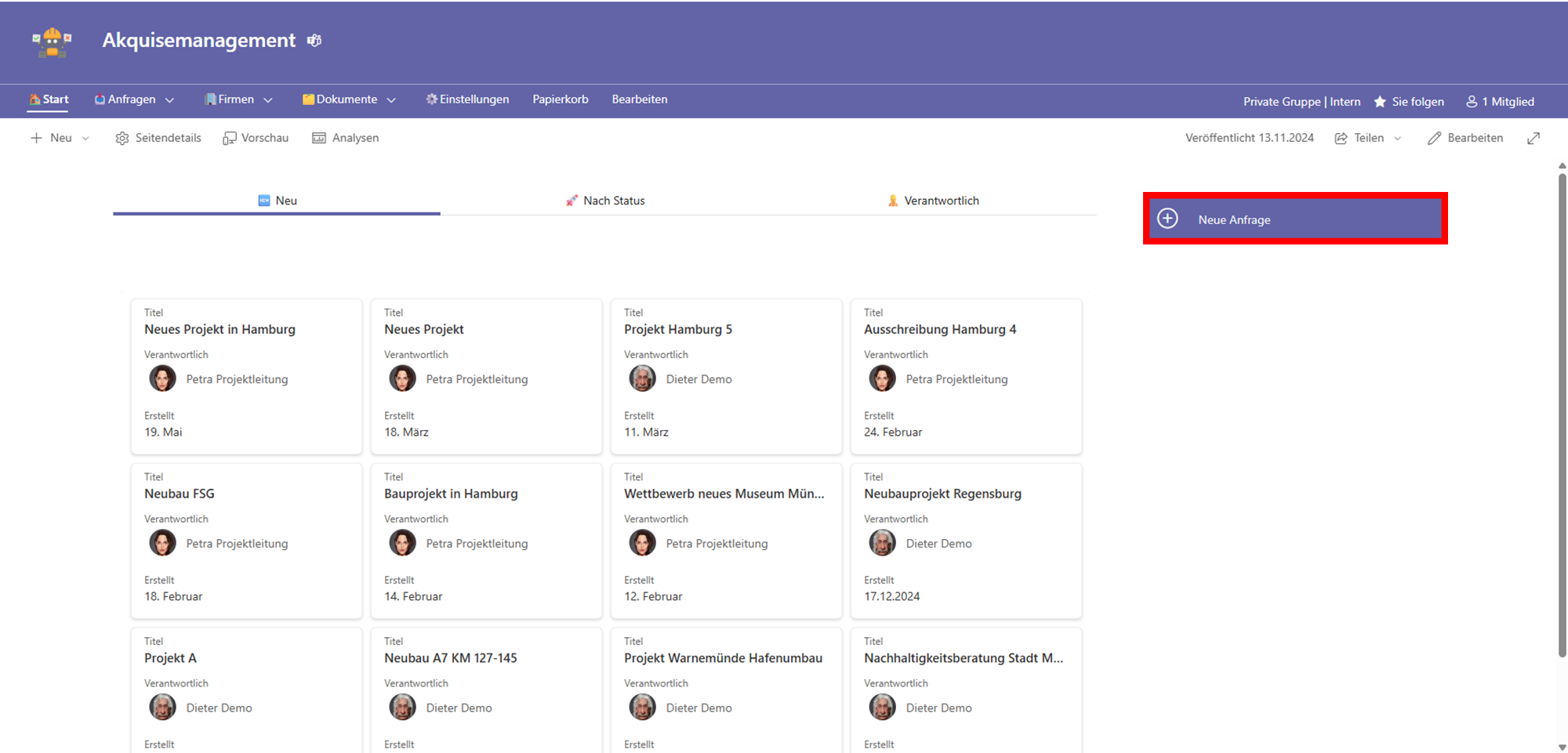Viewport: 1568px width, 753px height.
Task: Expand the Dokumente navigation dropdown
Action: pyautogui.click(x=391, y=100)
